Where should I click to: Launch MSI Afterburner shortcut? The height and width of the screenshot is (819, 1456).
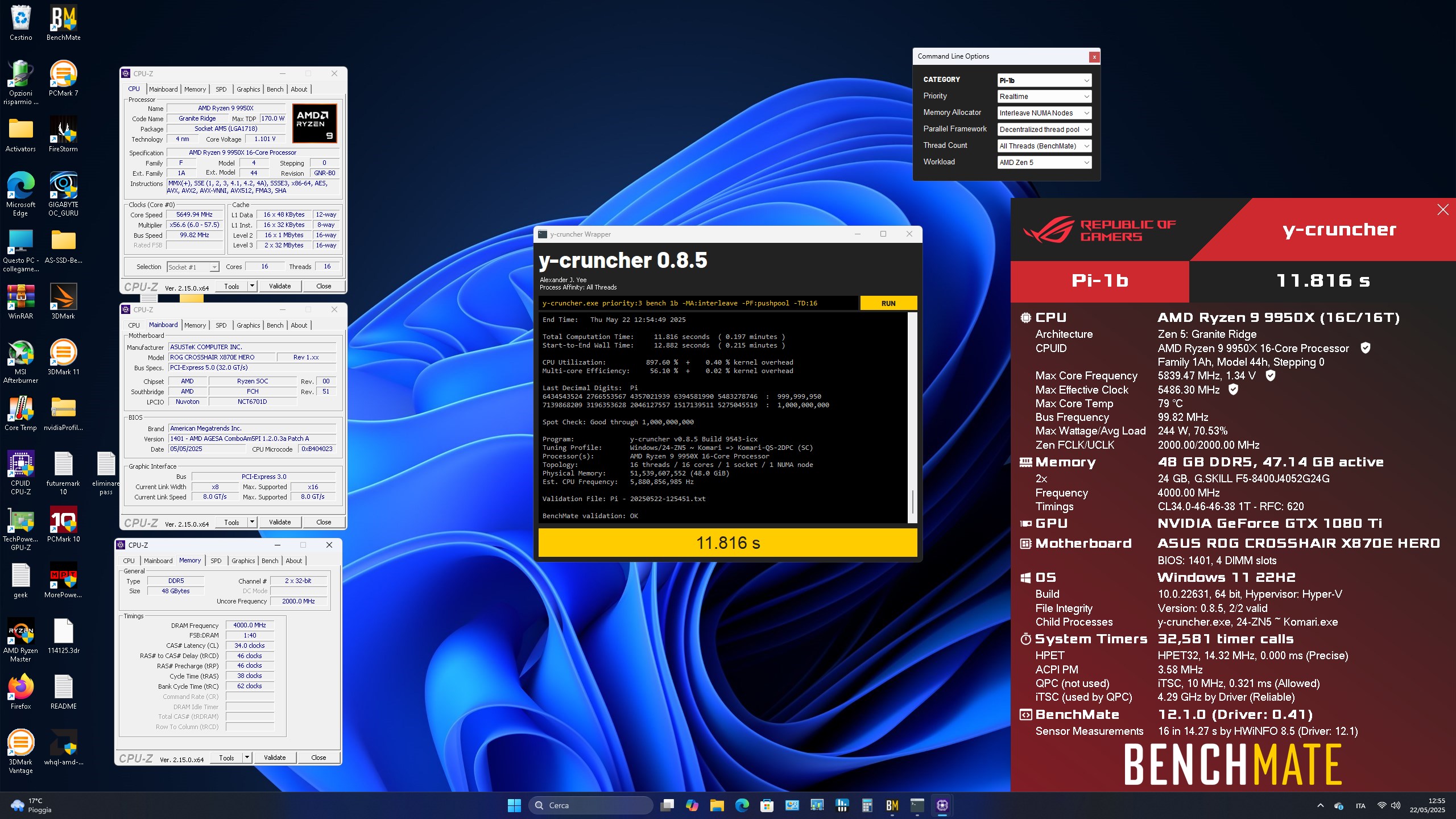click(20, 361)
